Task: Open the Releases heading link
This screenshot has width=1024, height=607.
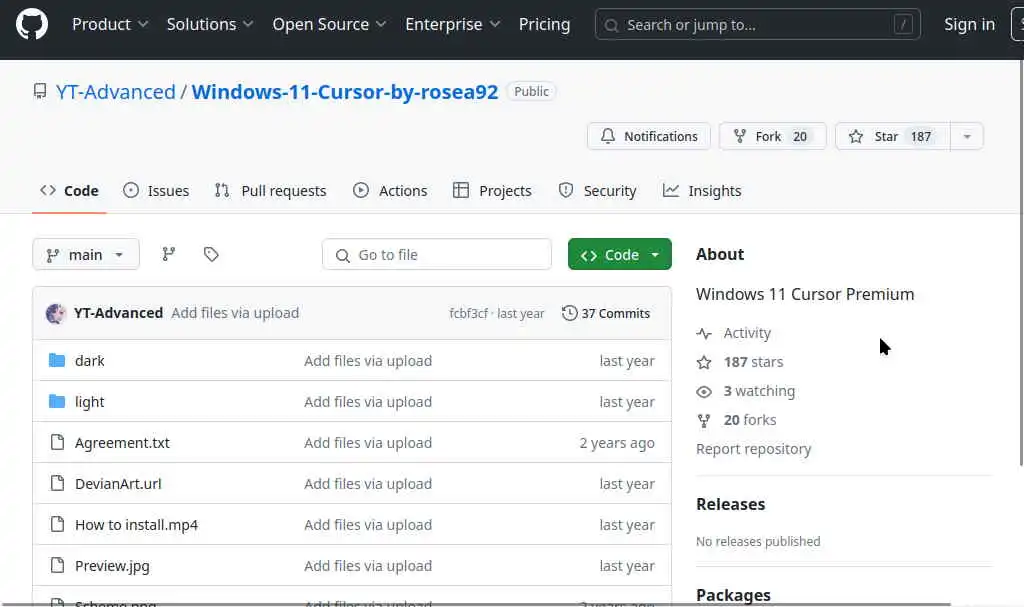Action: (x=730, y=504)
